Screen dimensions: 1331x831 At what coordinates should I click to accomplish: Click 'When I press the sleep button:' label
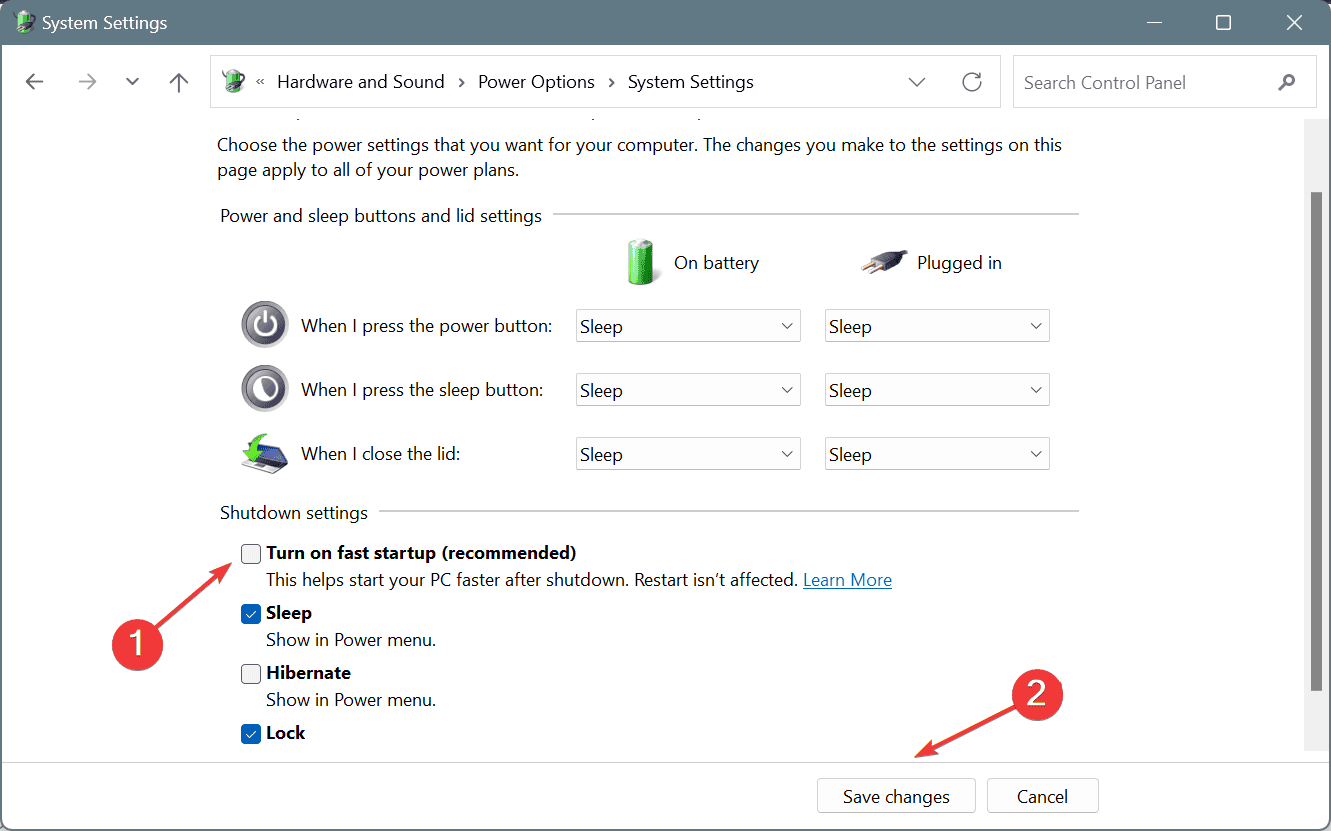tap(422, 390)
